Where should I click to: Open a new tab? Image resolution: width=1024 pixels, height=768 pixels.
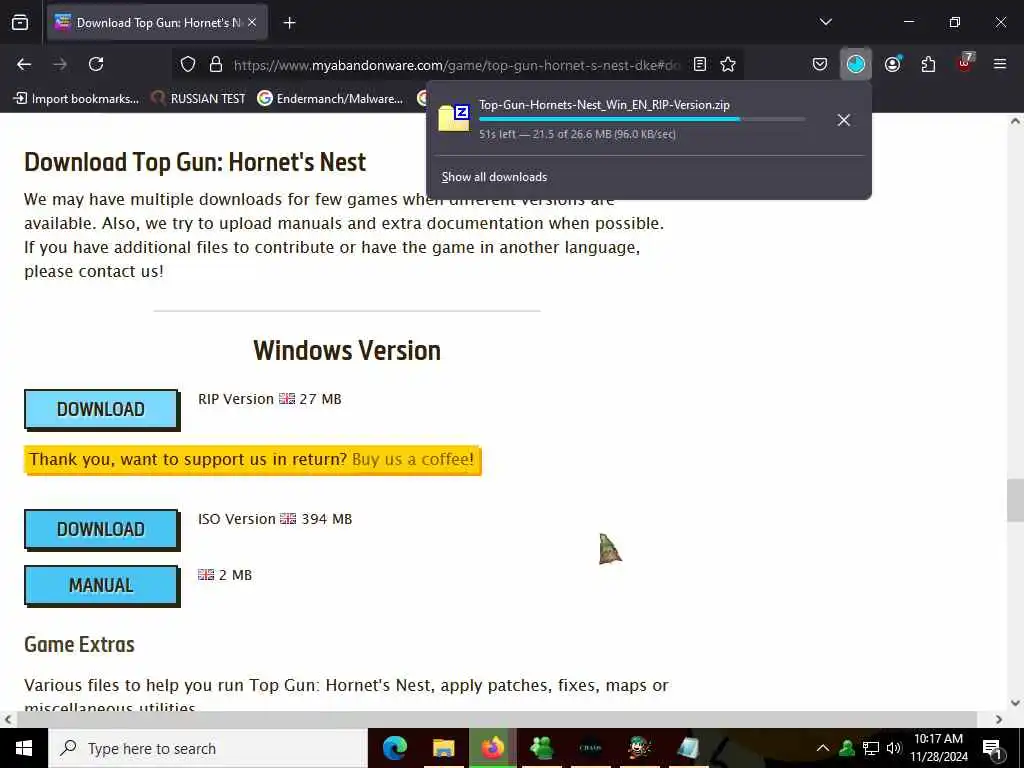[x=289, y=23]
